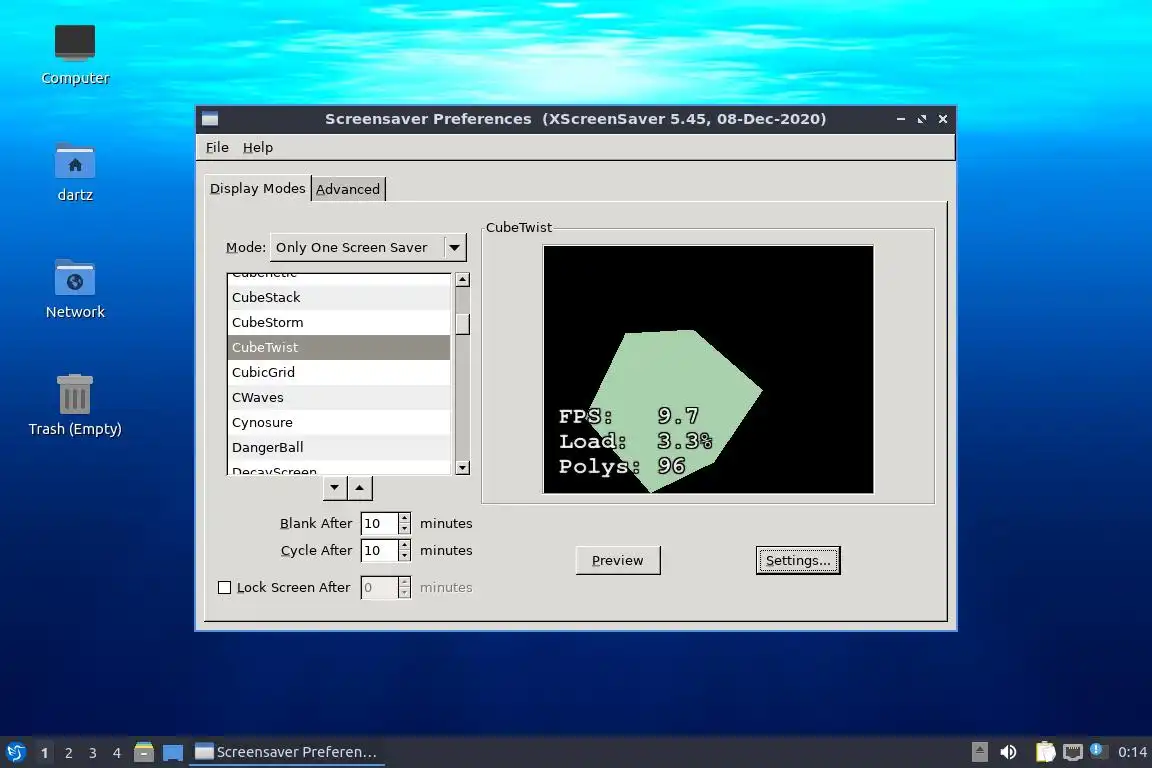Click the list scrollbar down arrow
The width and height of the screenshot is (1152, 768).
[x=462, y=467]
